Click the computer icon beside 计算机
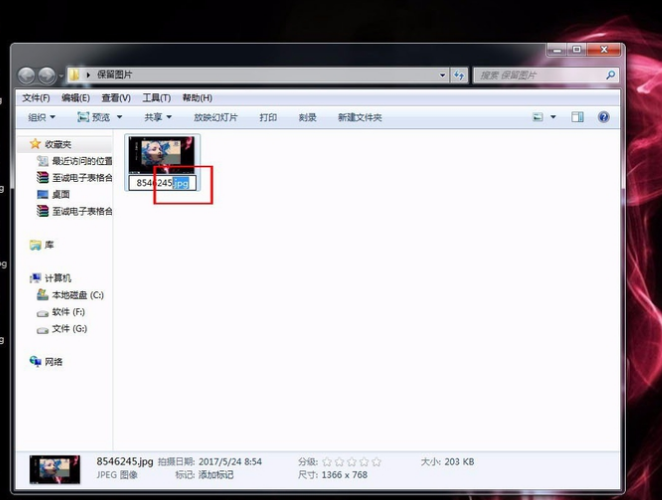Viewport: 662px width, 500px height. pos(35,278)
